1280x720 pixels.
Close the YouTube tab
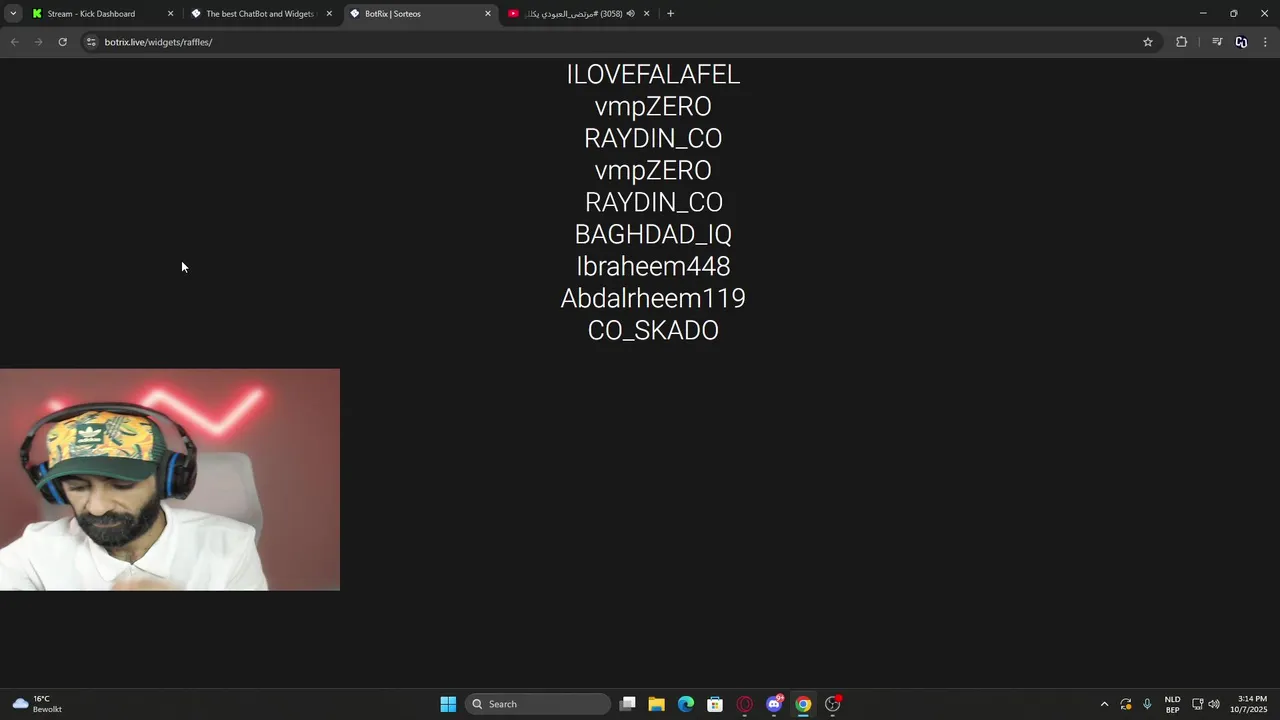click(646, 14)
